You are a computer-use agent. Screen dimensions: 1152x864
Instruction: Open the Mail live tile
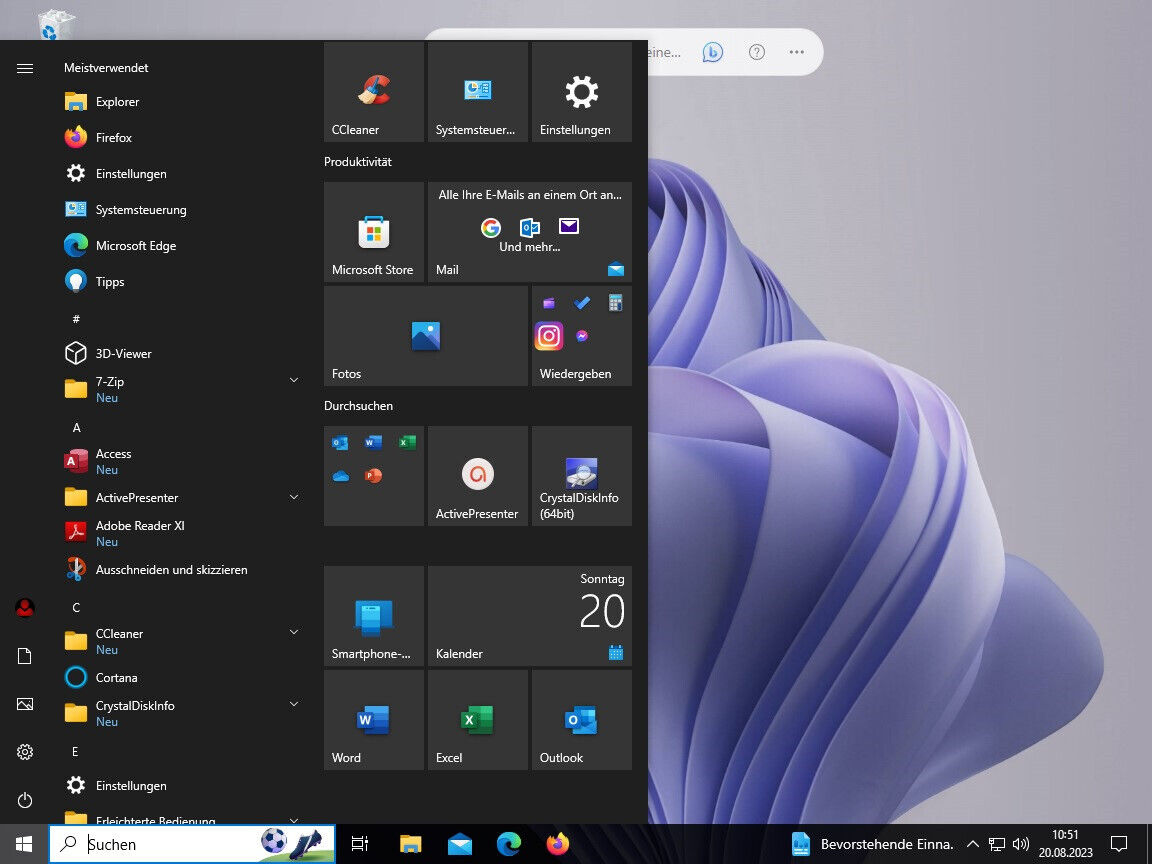click(x=530, y=232)
